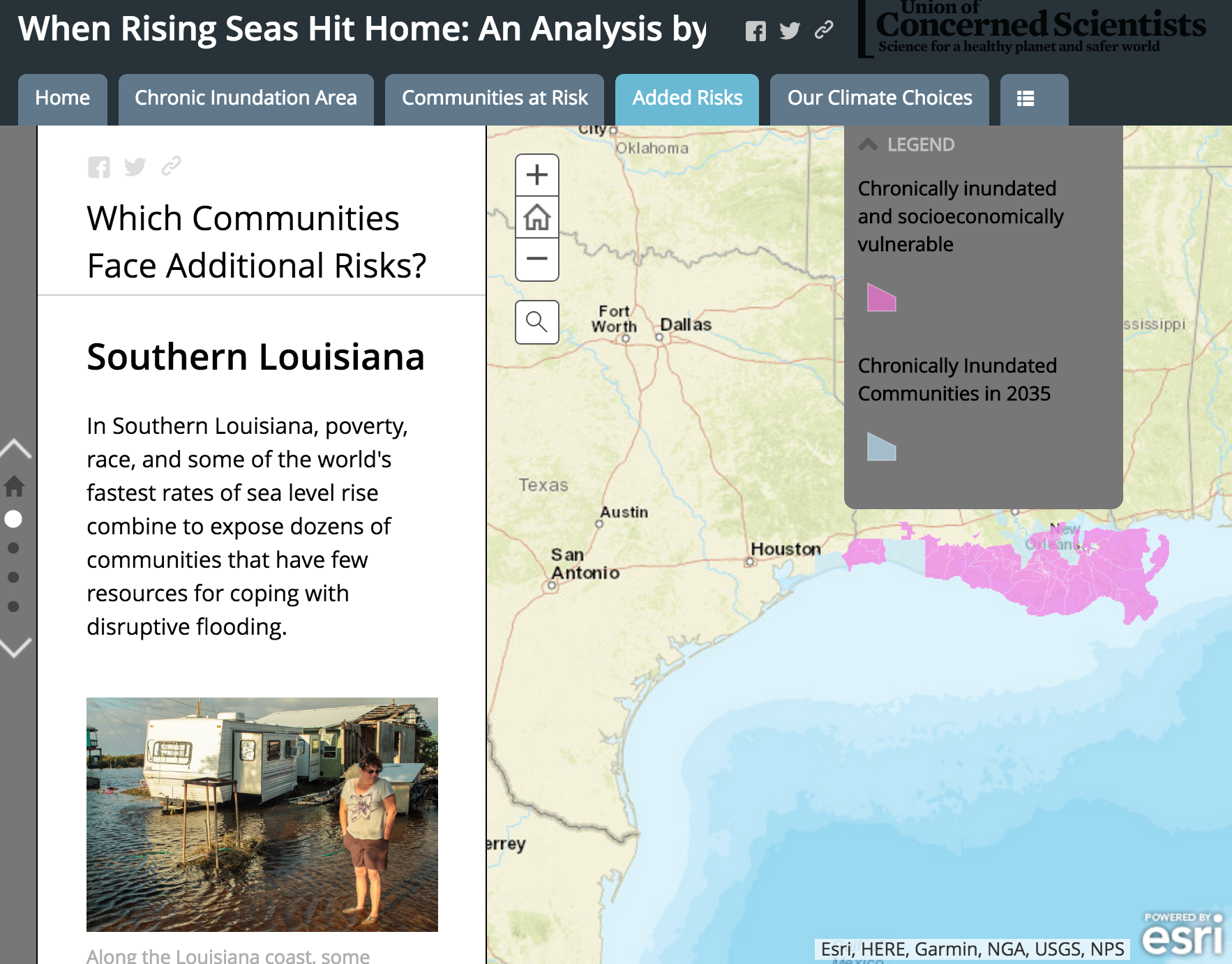Click the pink socioeconomically vulnerable legend swatch
1232x964 pixels.
882,297
